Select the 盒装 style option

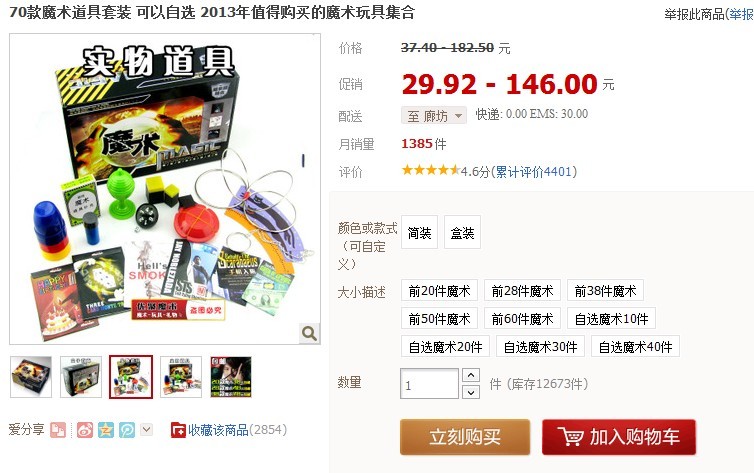(x=462, y=233)
